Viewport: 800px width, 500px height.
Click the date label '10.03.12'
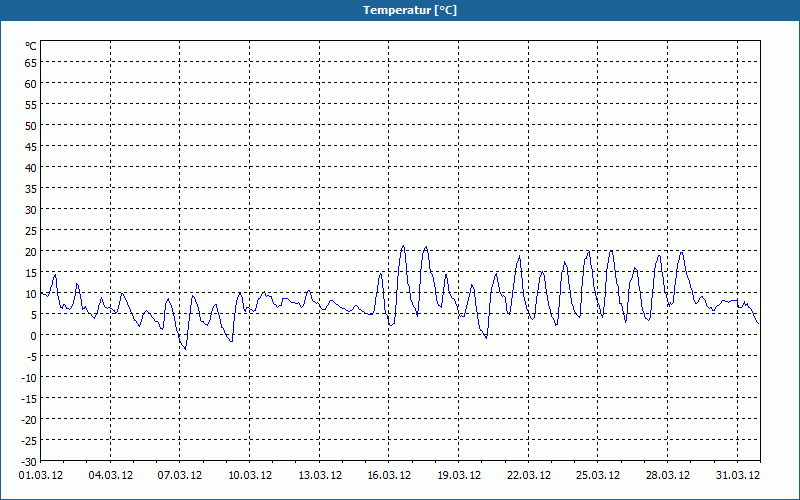249,476
